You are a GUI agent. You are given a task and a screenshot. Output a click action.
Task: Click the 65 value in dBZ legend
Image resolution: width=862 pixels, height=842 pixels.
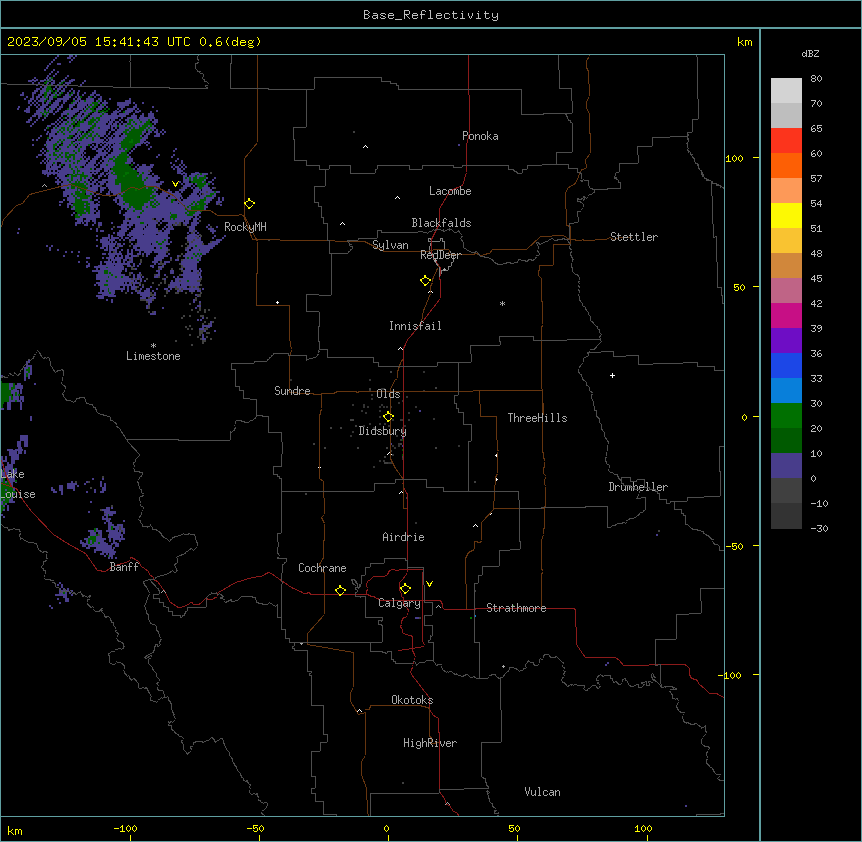click(x=816, y=128)
